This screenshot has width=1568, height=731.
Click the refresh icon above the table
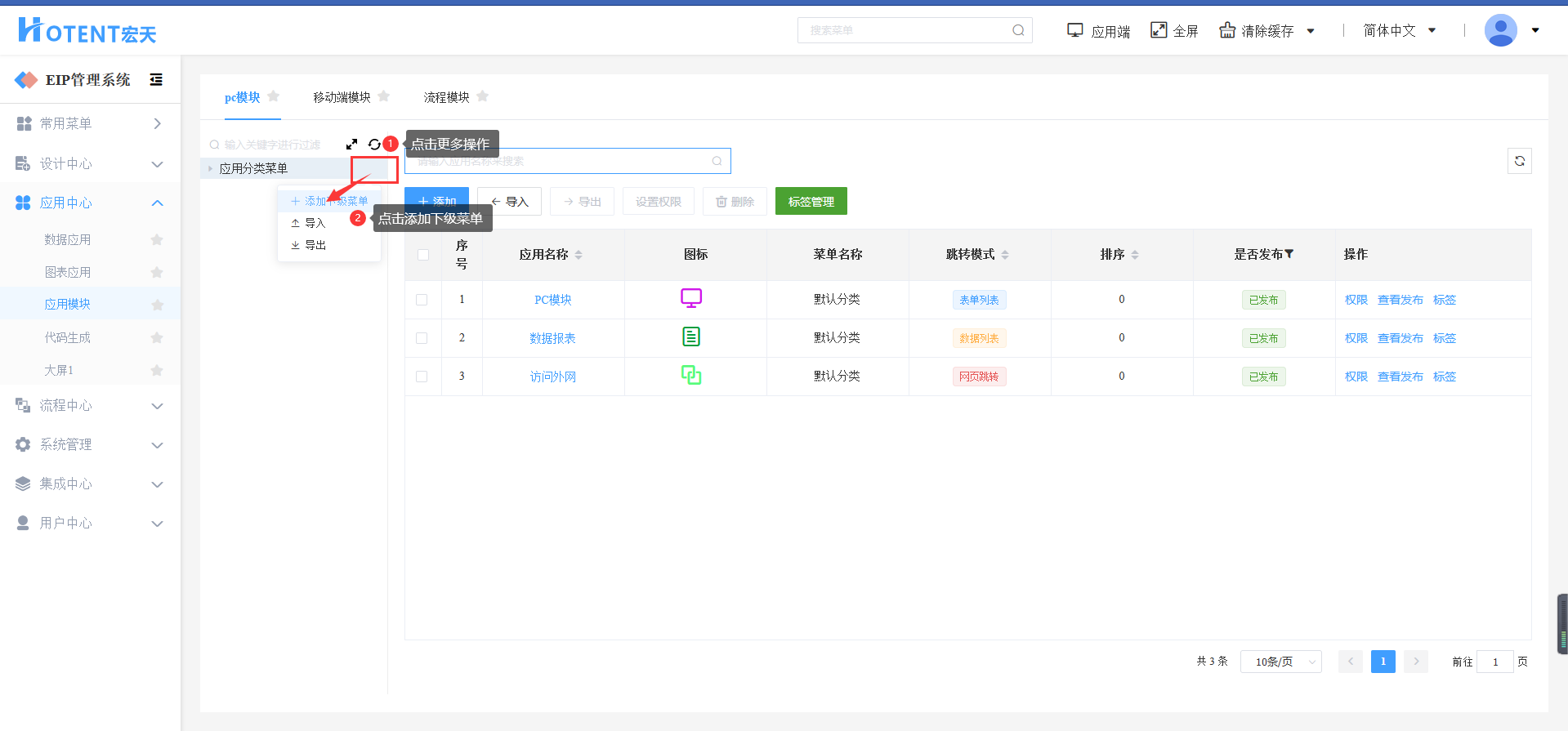[1519, 161]
